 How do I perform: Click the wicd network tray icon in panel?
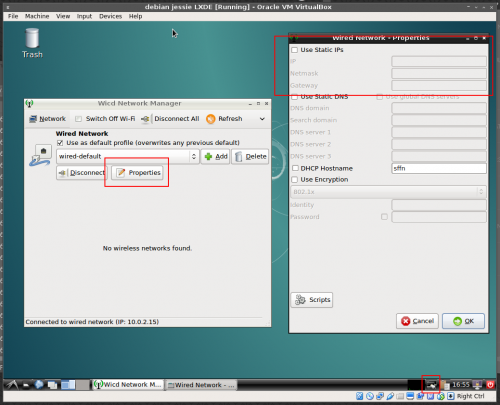431,385
